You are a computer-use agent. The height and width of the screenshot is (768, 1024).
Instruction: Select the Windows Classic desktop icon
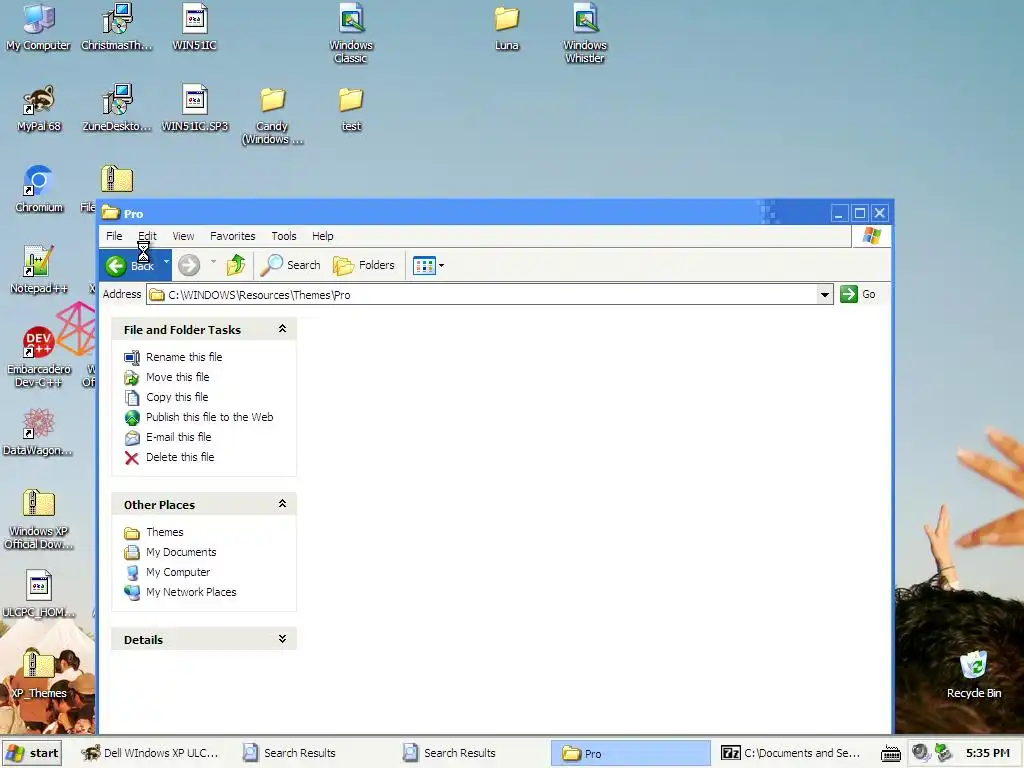click(x=351, y=34)
